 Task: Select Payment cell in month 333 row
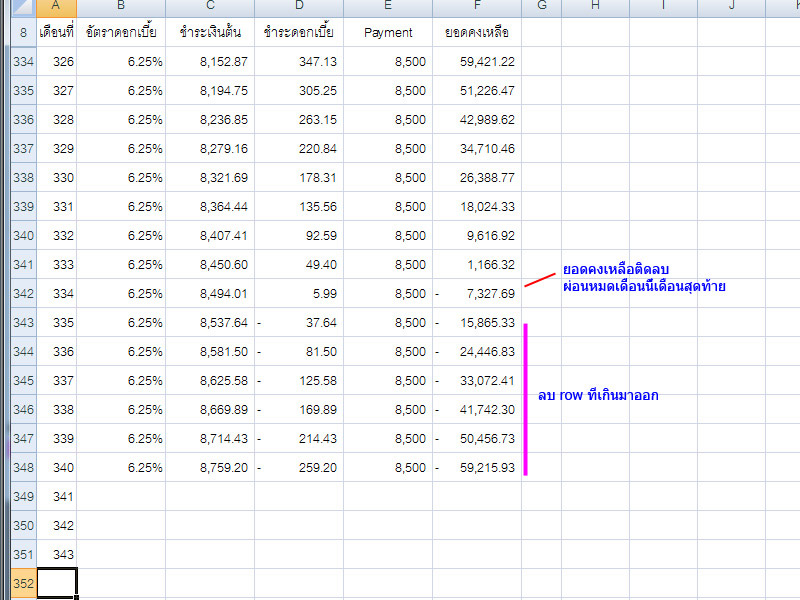point(388,264)
